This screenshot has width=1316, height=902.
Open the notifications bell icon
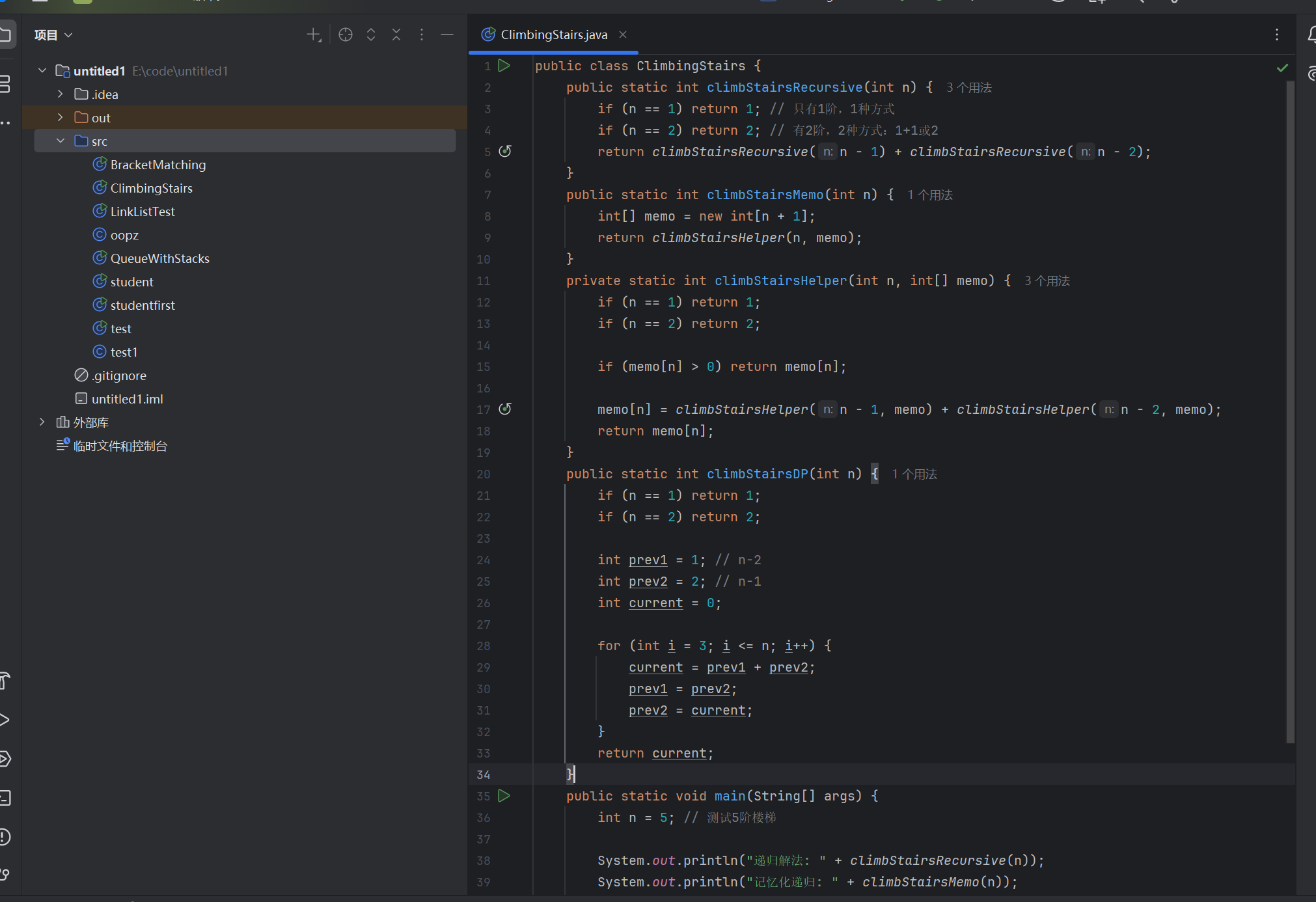1311,34
